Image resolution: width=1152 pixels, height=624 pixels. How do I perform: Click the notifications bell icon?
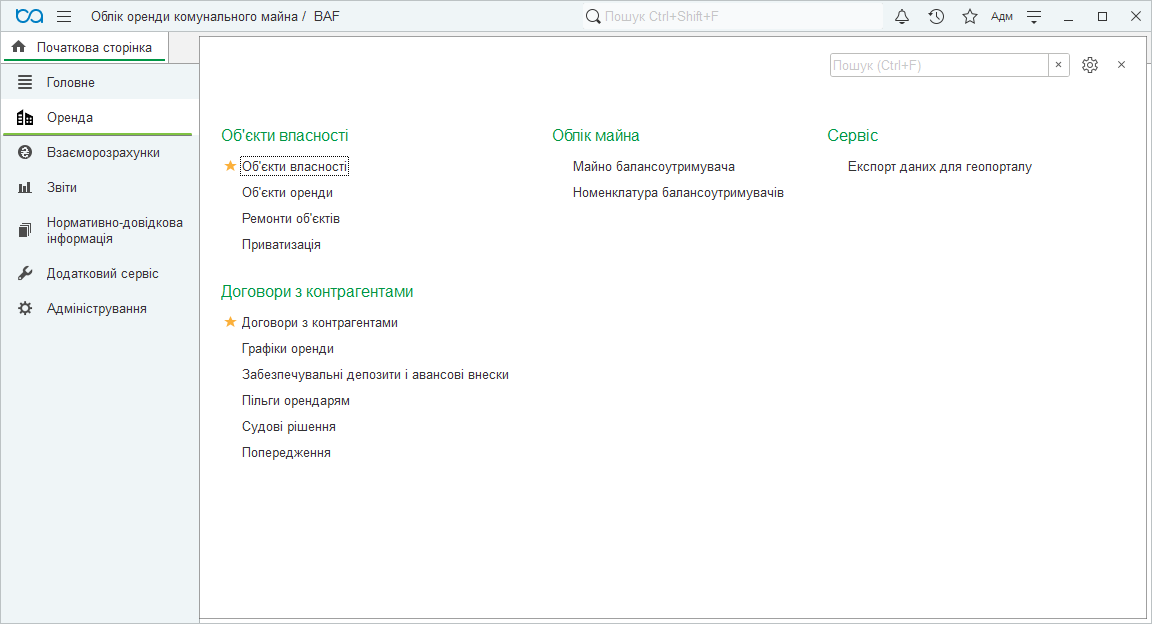tap(902, 16)
